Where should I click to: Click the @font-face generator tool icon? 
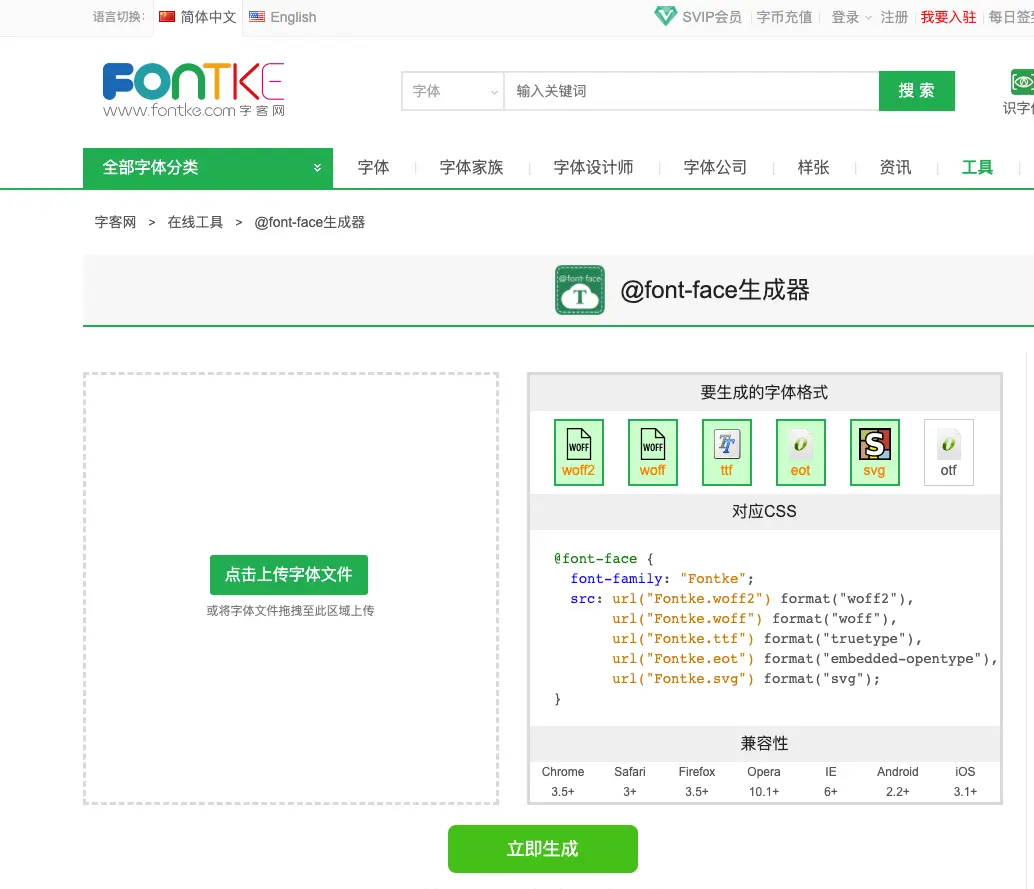[580, 290]
